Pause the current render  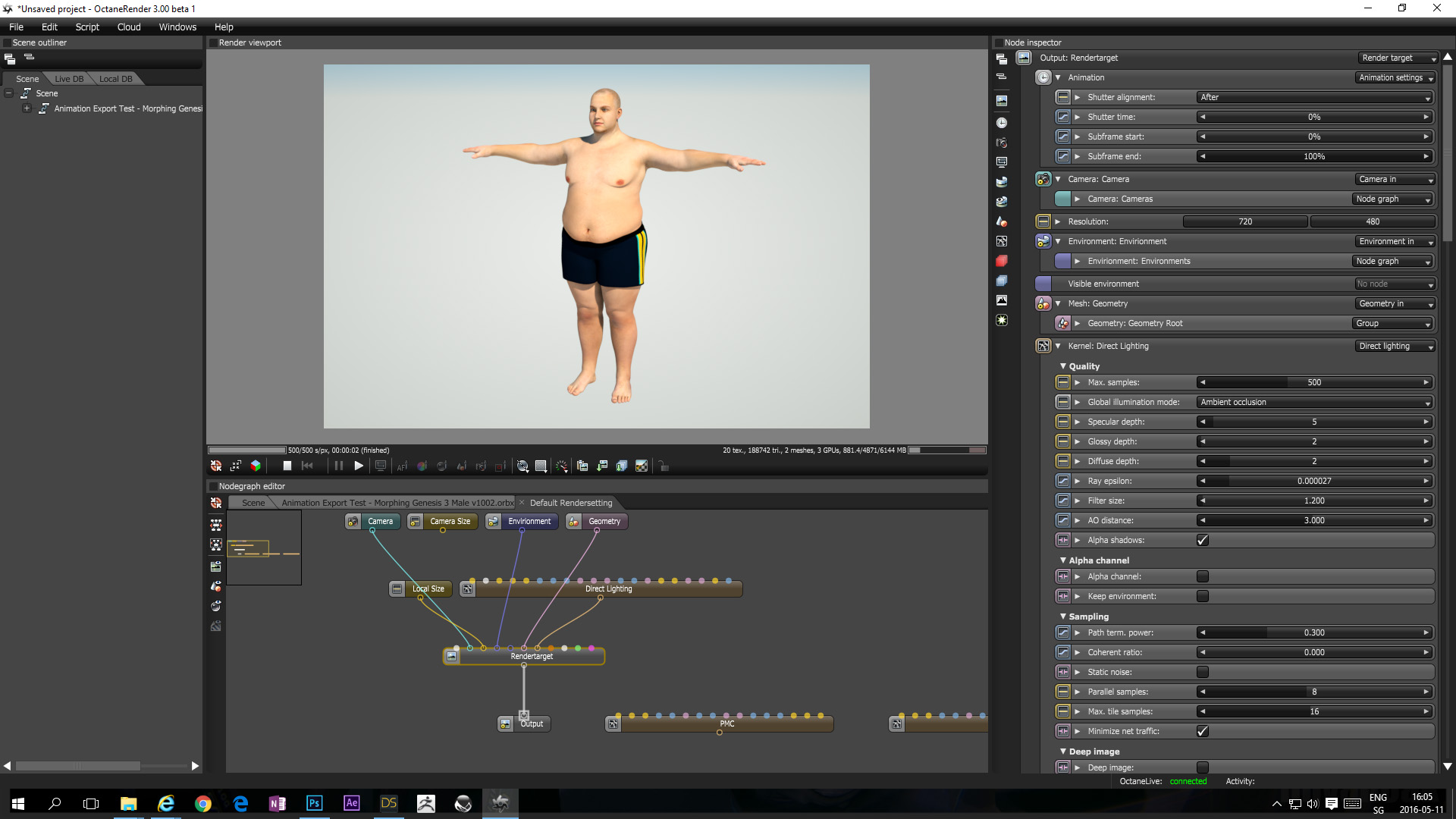tap(339, 466)
